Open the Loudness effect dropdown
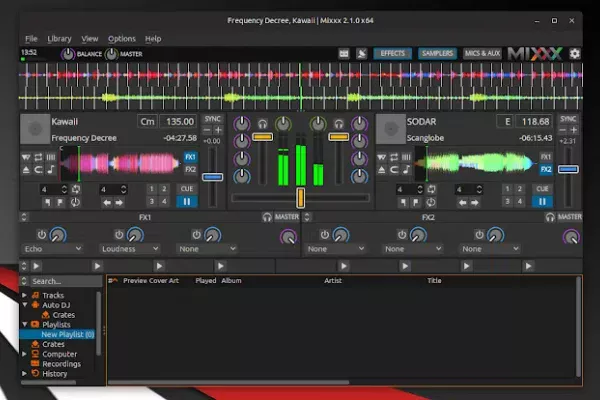 pos(130,249)
